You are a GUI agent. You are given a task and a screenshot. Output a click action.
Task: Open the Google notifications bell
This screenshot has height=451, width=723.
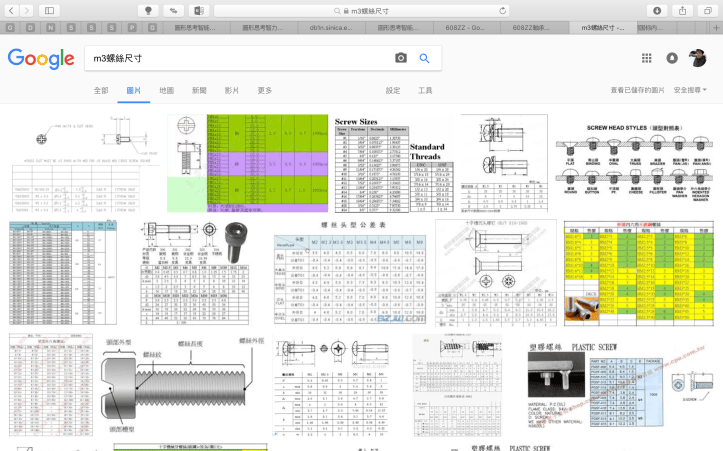coord(672,59)
